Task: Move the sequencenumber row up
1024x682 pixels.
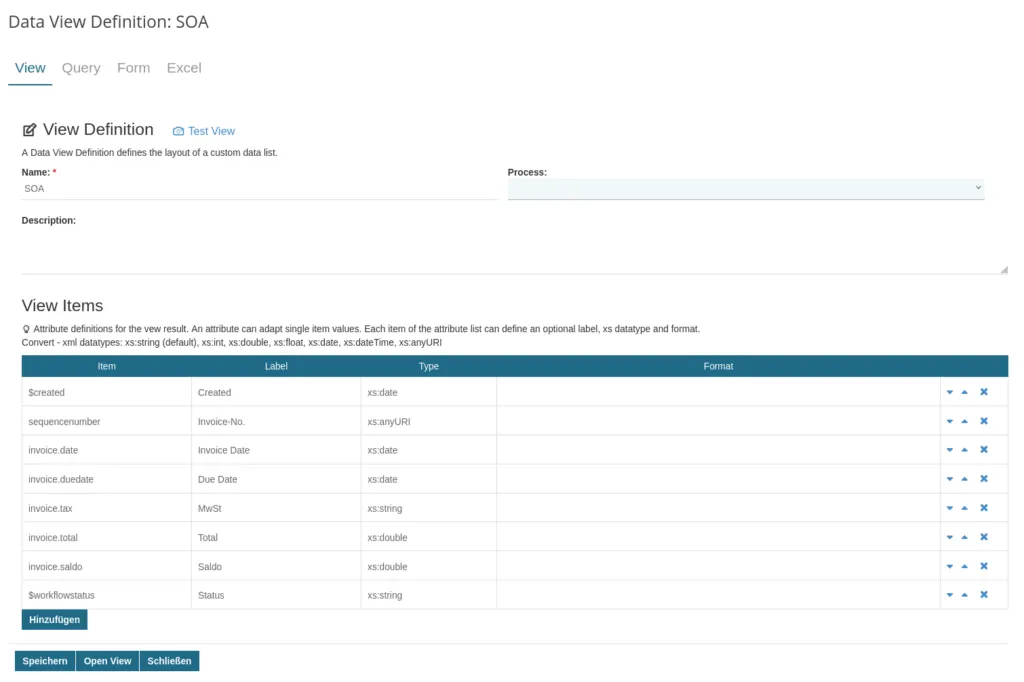Action: coord(964,421)
